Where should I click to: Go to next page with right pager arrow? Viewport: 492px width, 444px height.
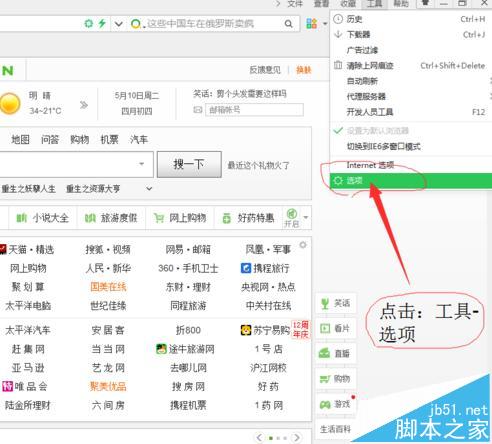[297, 437]
